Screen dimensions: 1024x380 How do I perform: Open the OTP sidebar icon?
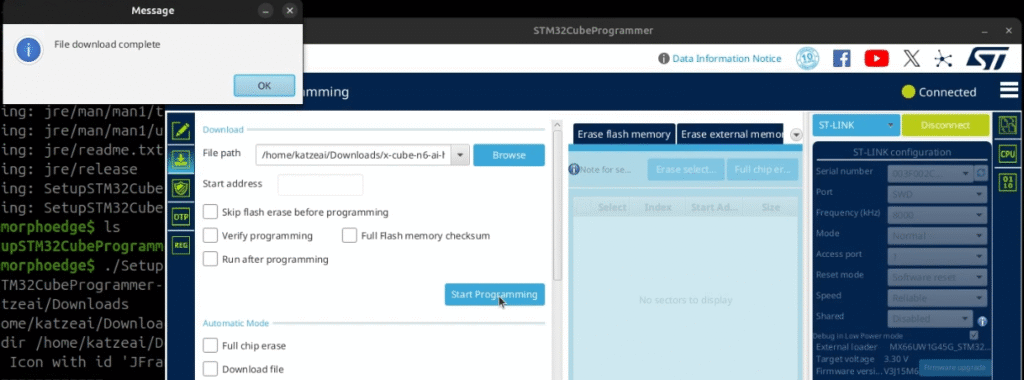(x=181, y=217)
